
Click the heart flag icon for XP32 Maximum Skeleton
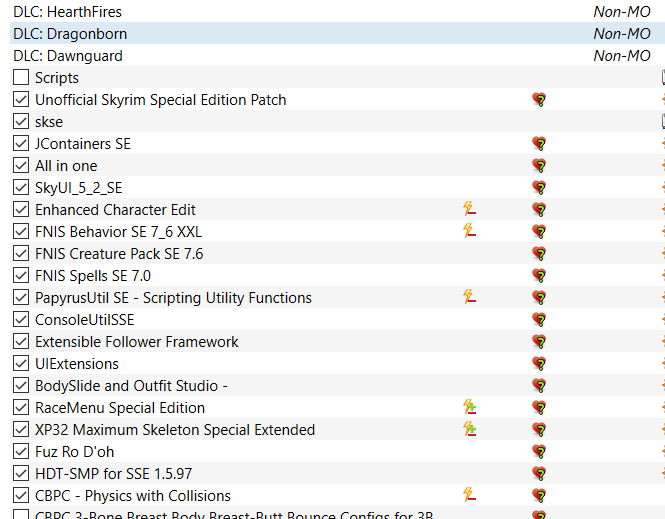pos(539,430)
